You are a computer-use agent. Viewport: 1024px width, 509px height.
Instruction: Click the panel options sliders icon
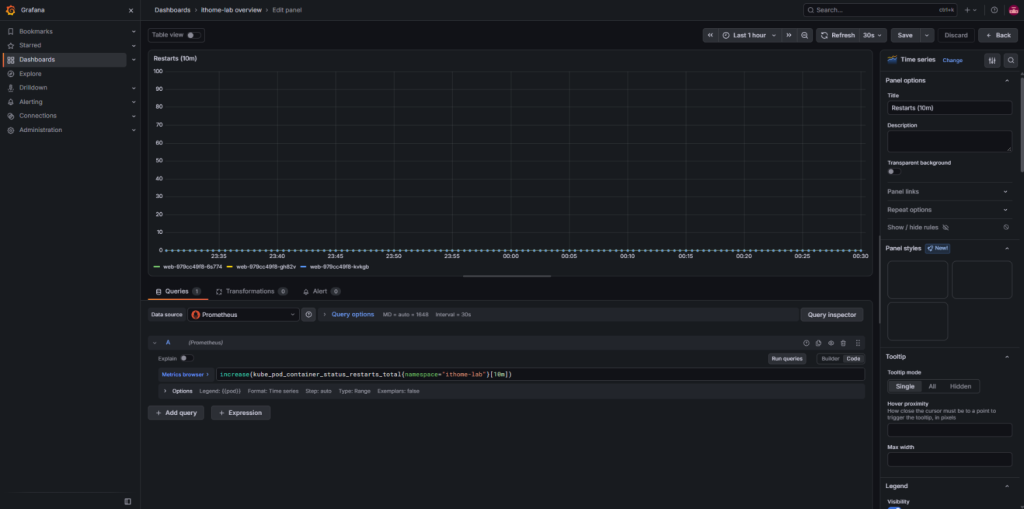(x=992, y=60)
